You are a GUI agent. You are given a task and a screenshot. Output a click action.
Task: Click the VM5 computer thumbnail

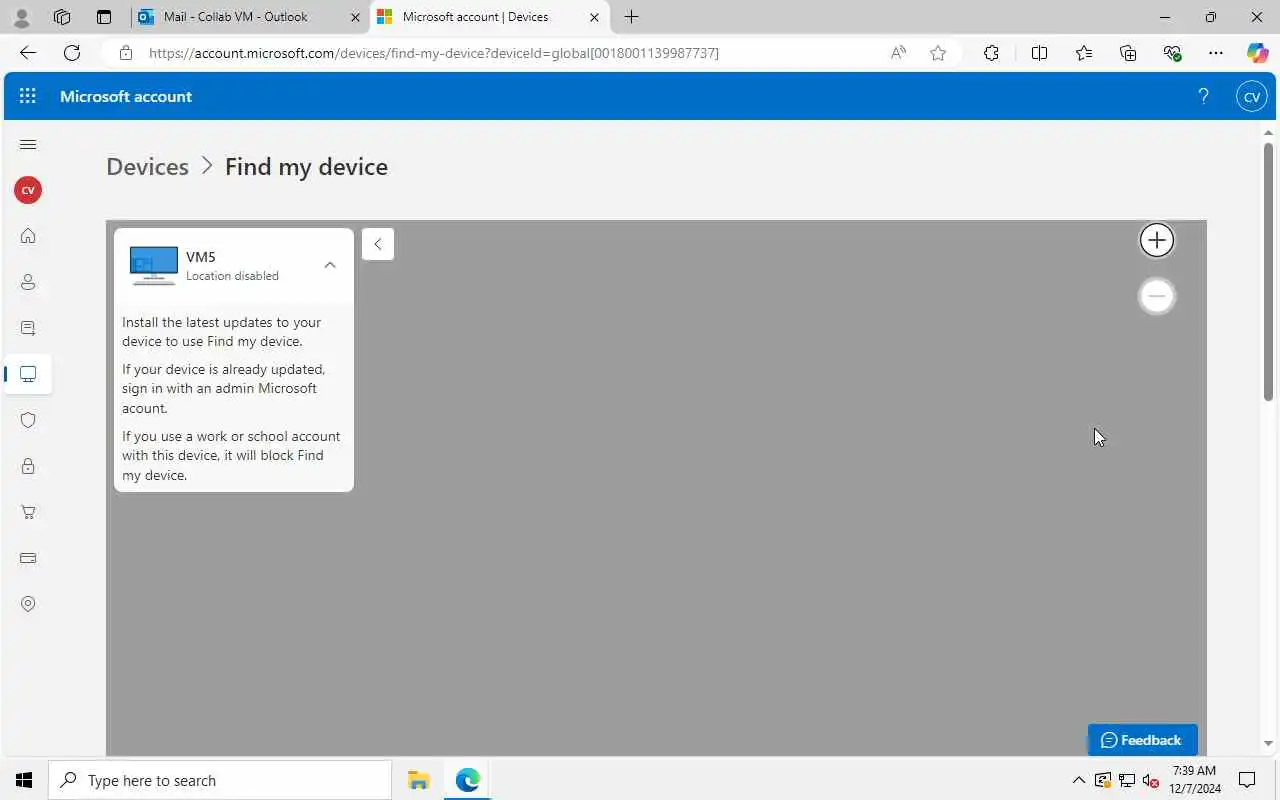(154, 265)
